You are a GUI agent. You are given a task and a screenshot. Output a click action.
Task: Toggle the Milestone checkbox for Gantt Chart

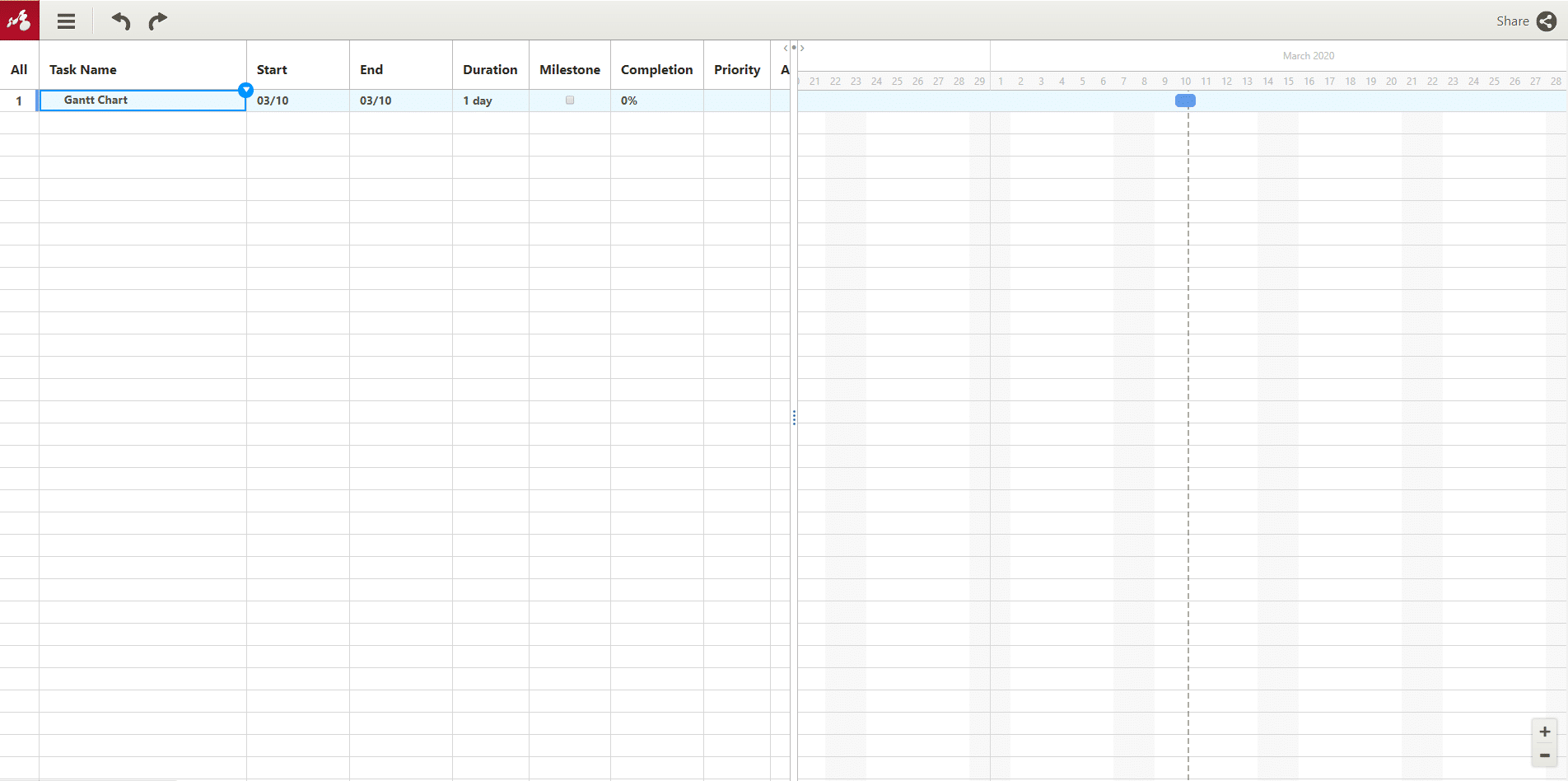click(x=570, y=101)
